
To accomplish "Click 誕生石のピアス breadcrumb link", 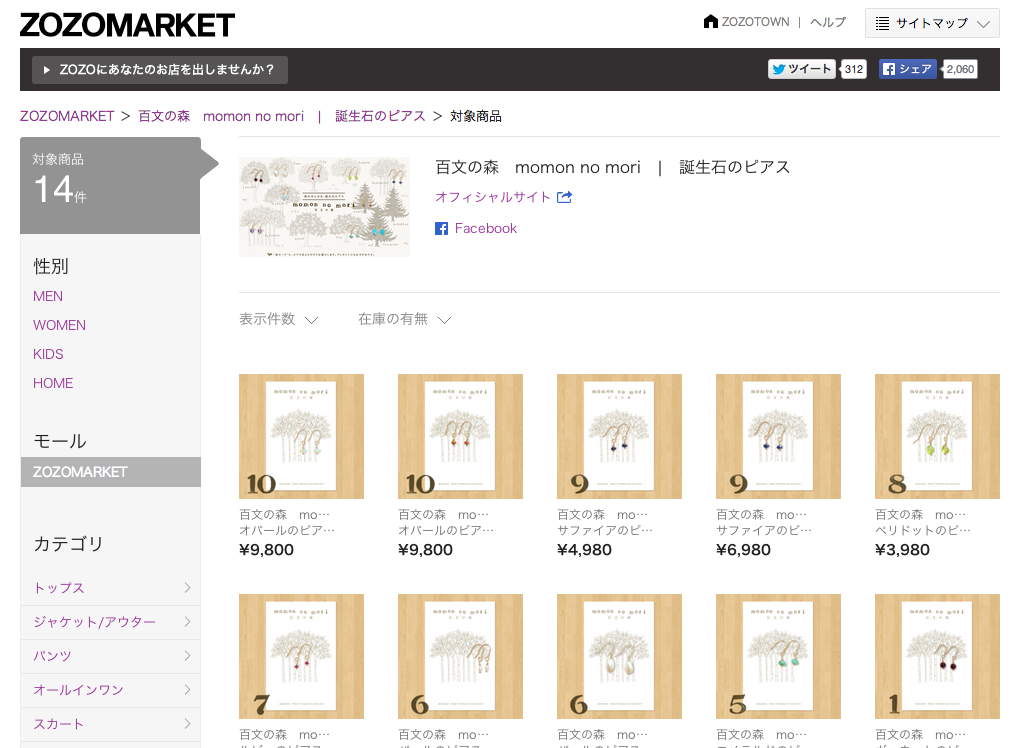I will [x=380, y=116].
